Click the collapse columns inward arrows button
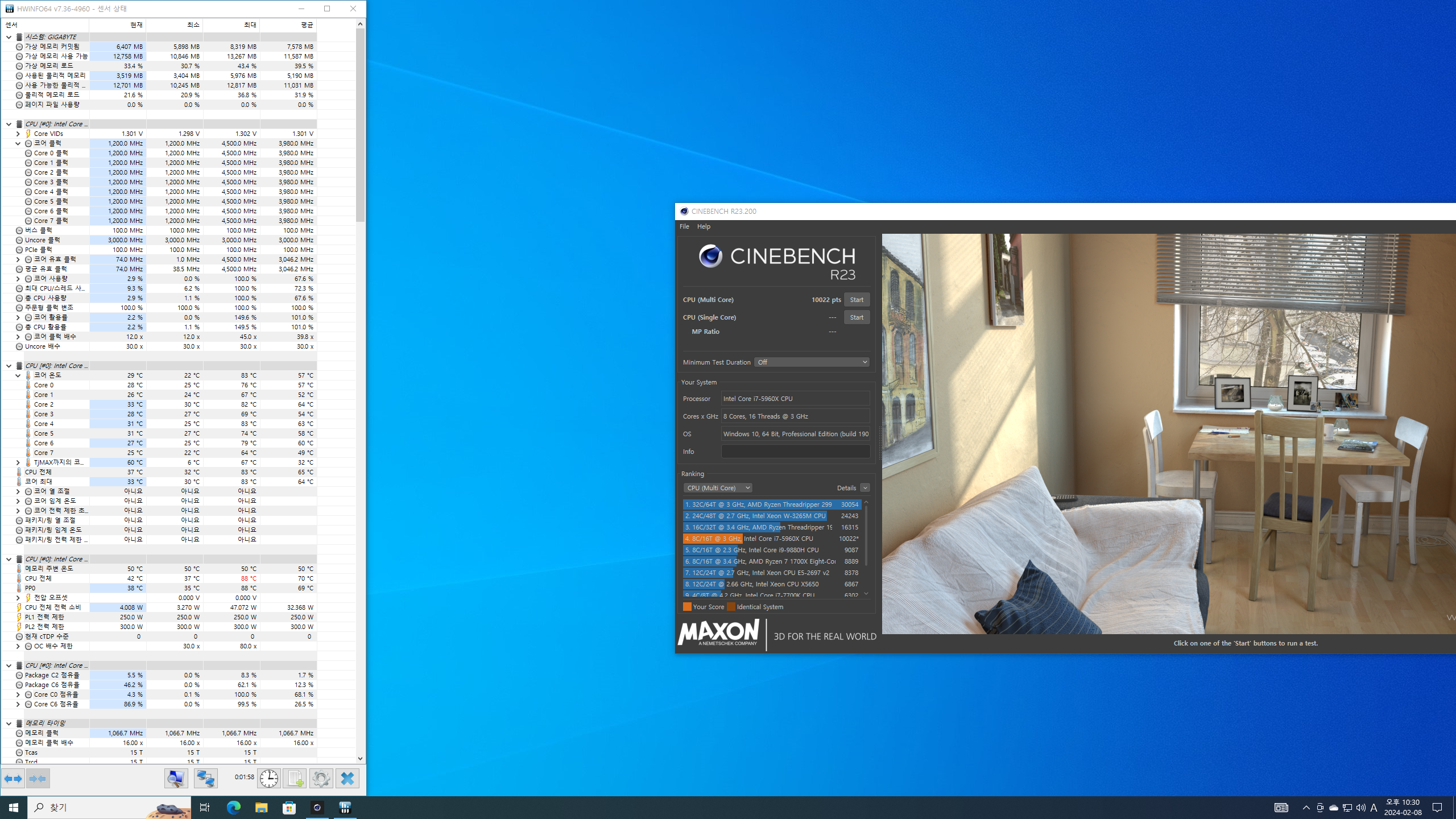Image resolution: width=1456 pixels, height=819 pixels. click(x=38, y=778)
